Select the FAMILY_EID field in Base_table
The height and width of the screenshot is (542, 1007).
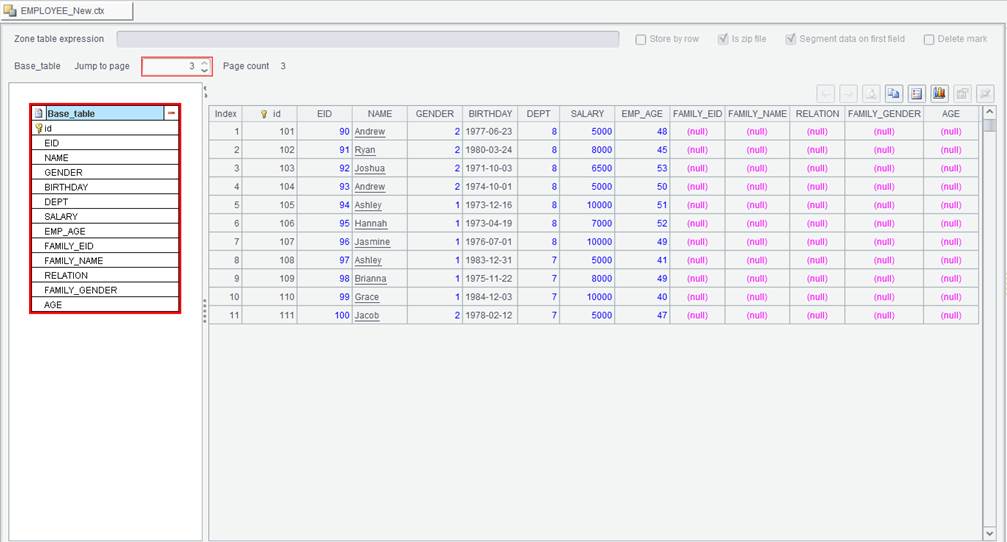click(105, 246)
